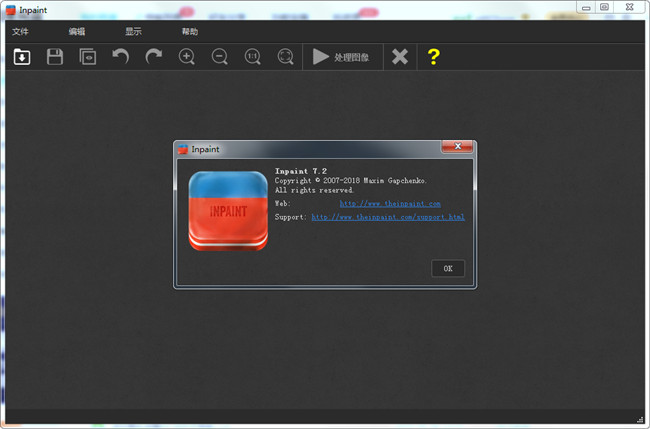650x429 pixels.
Task: Zoom out with the minus magnifier
Action: 219,57
